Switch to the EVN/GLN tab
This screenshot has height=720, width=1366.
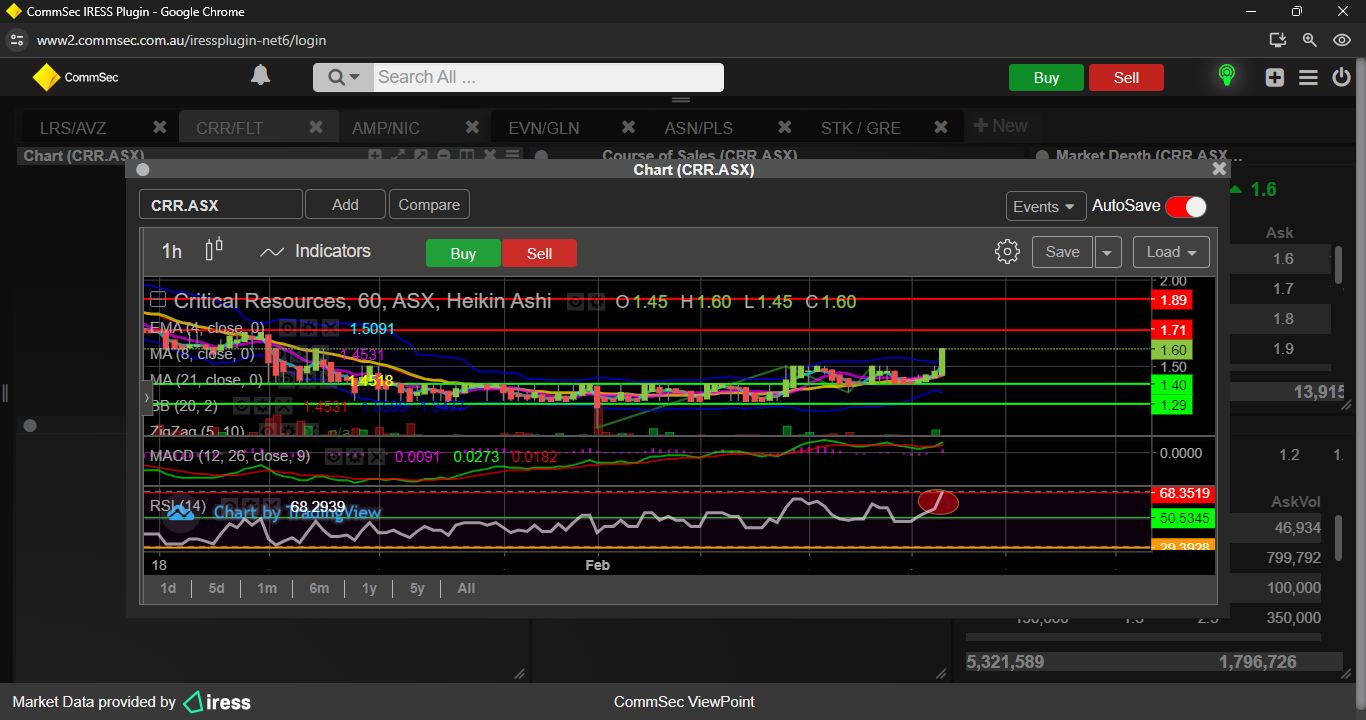(x=543, y=128)
